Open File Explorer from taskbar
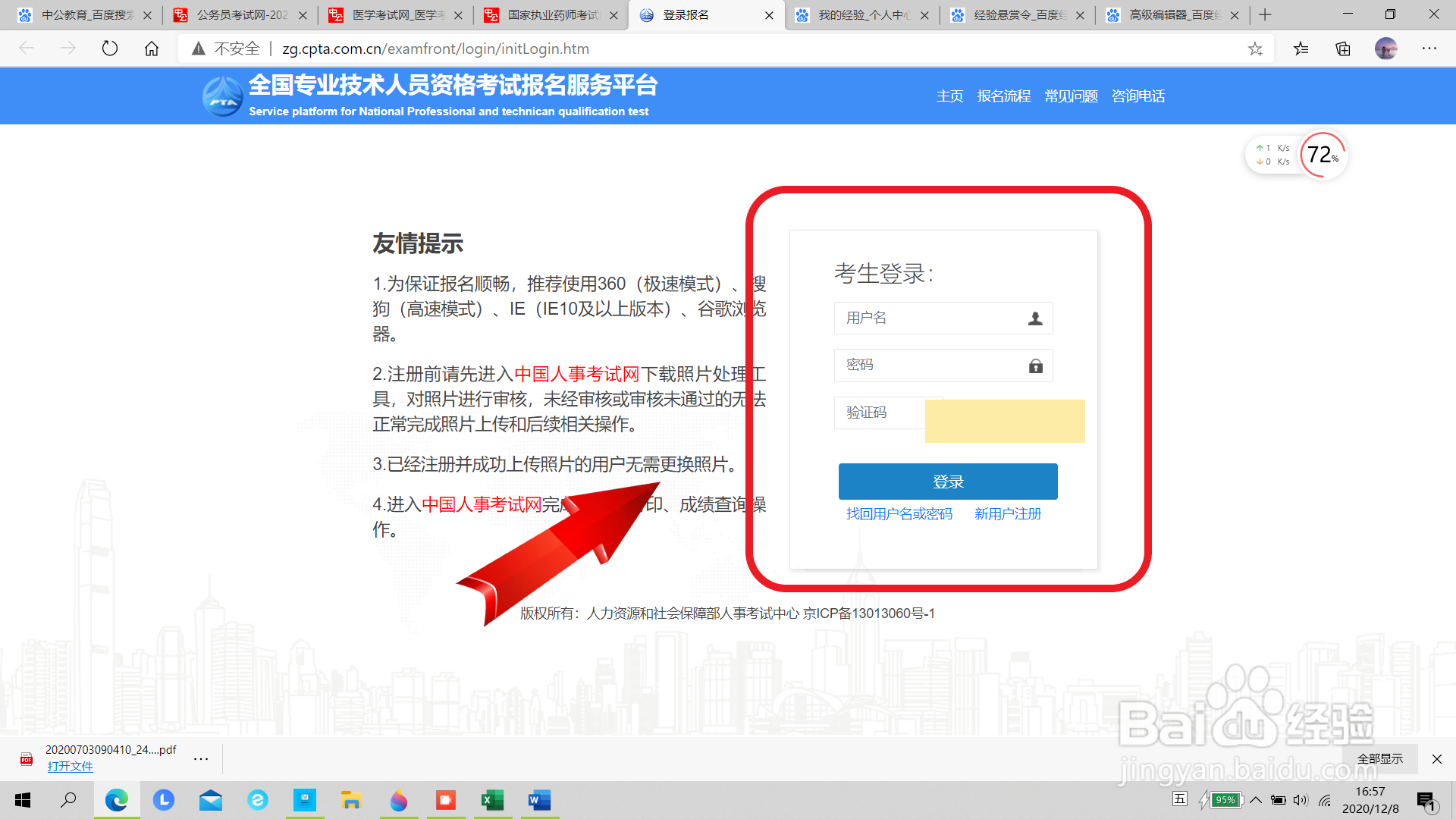 (351, 800)
